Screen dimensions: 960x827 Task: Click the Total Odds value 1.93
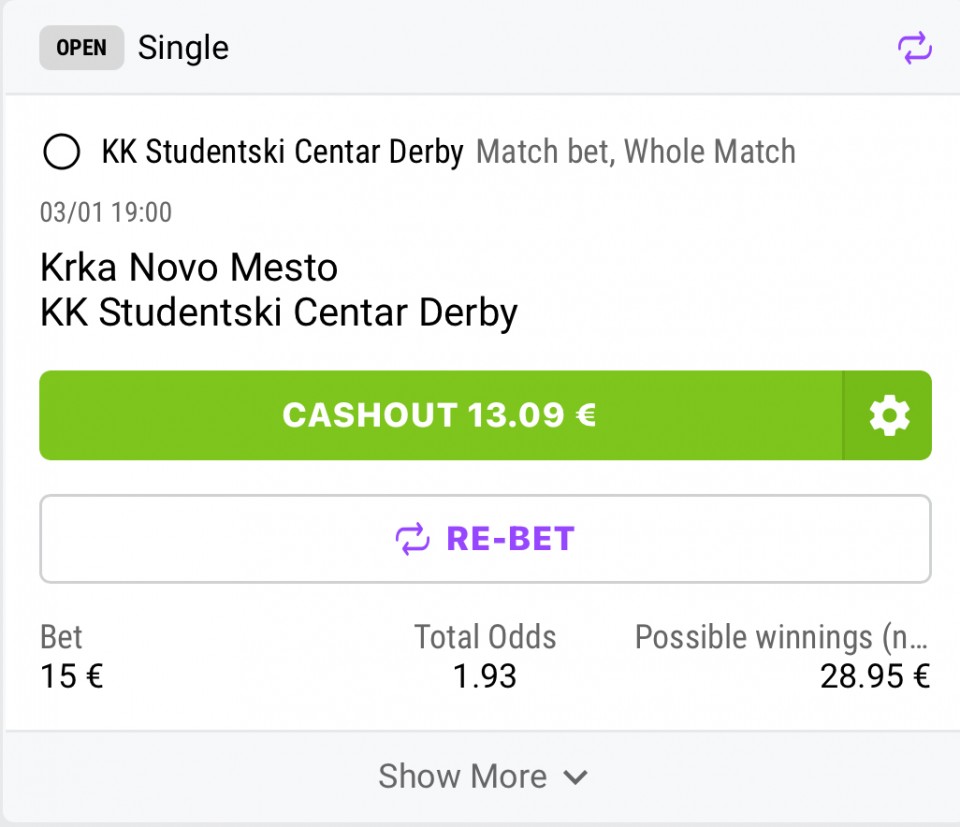coord(485,677)
